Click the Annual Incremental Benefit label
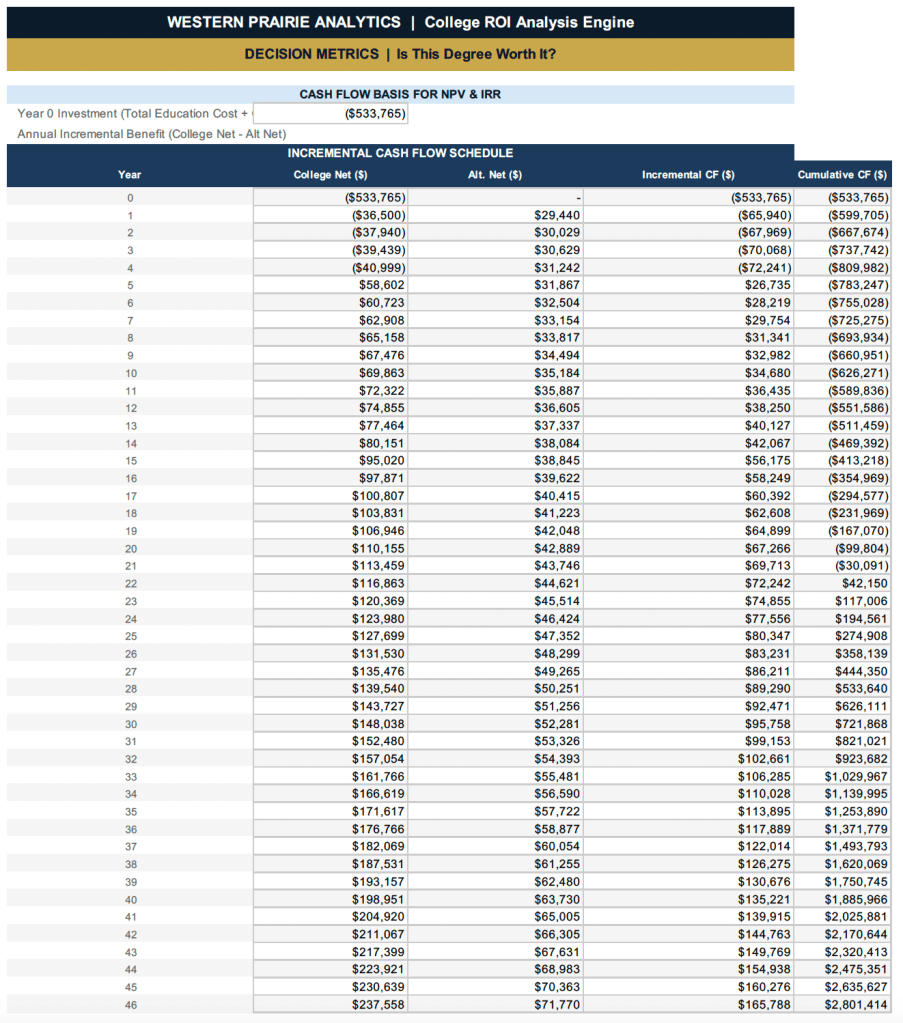The height and width of the screenshot is (1023, 903). tap(152, 134)
